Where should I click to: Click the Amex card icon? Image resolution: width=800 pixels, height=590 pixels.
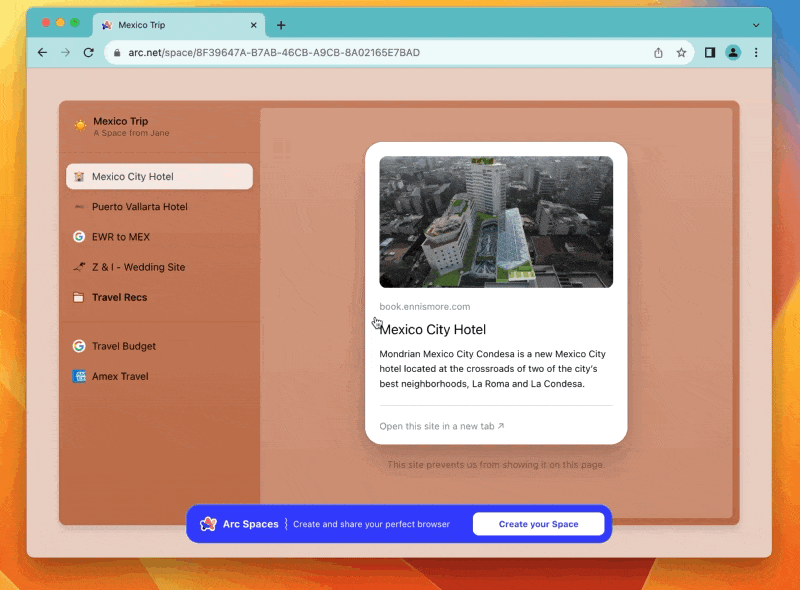[x=79, y=376]
